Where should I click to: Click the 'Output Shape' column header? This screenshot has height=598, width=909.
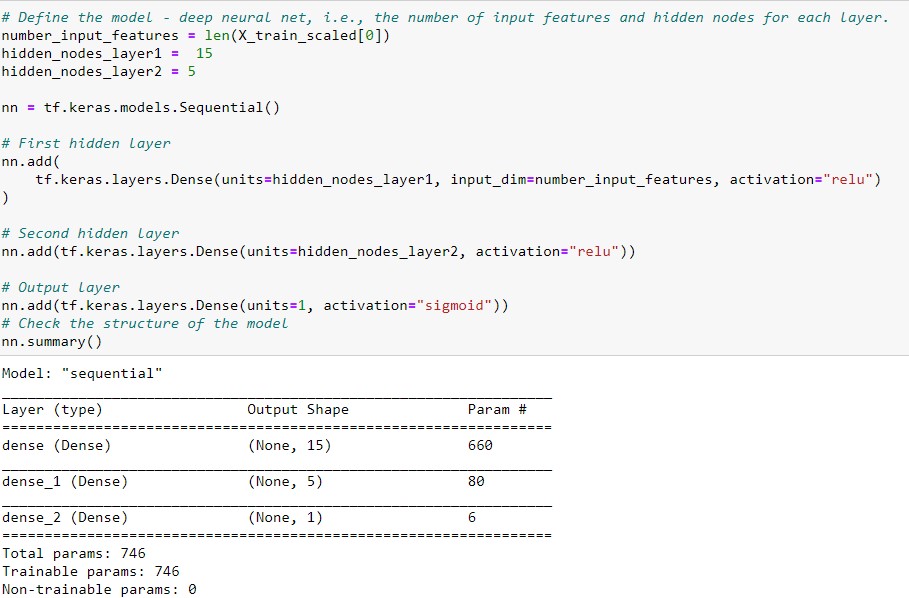[x=298, y=410]
